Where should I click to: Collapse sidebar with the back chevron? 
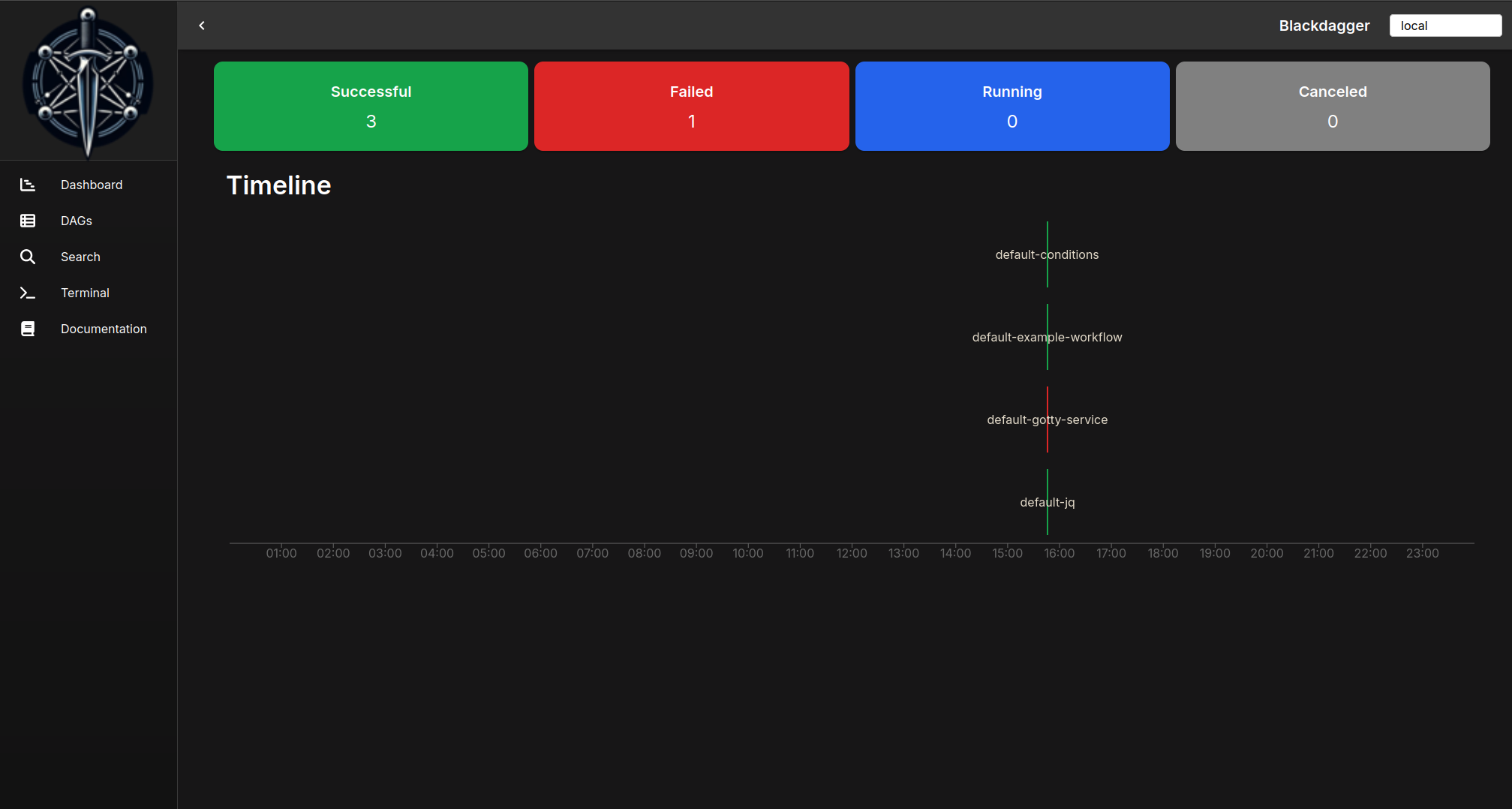pos(202,26)
